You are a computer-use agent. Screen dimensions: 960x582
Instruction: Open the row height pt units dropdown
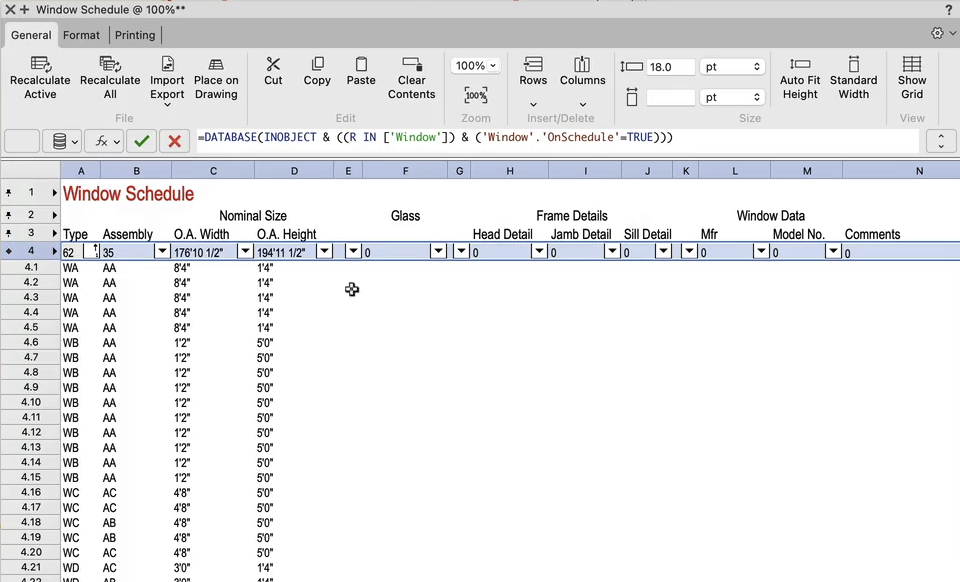(732, 67)
